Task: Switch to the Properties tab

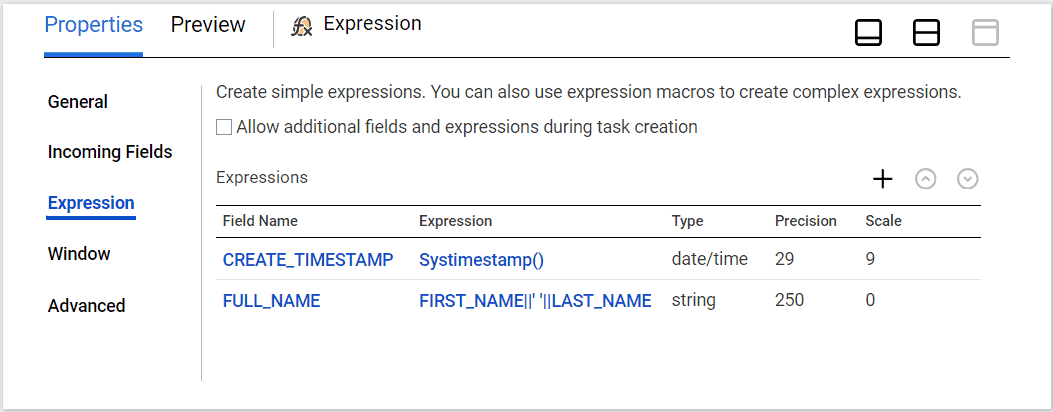Action: click(94, 25)
